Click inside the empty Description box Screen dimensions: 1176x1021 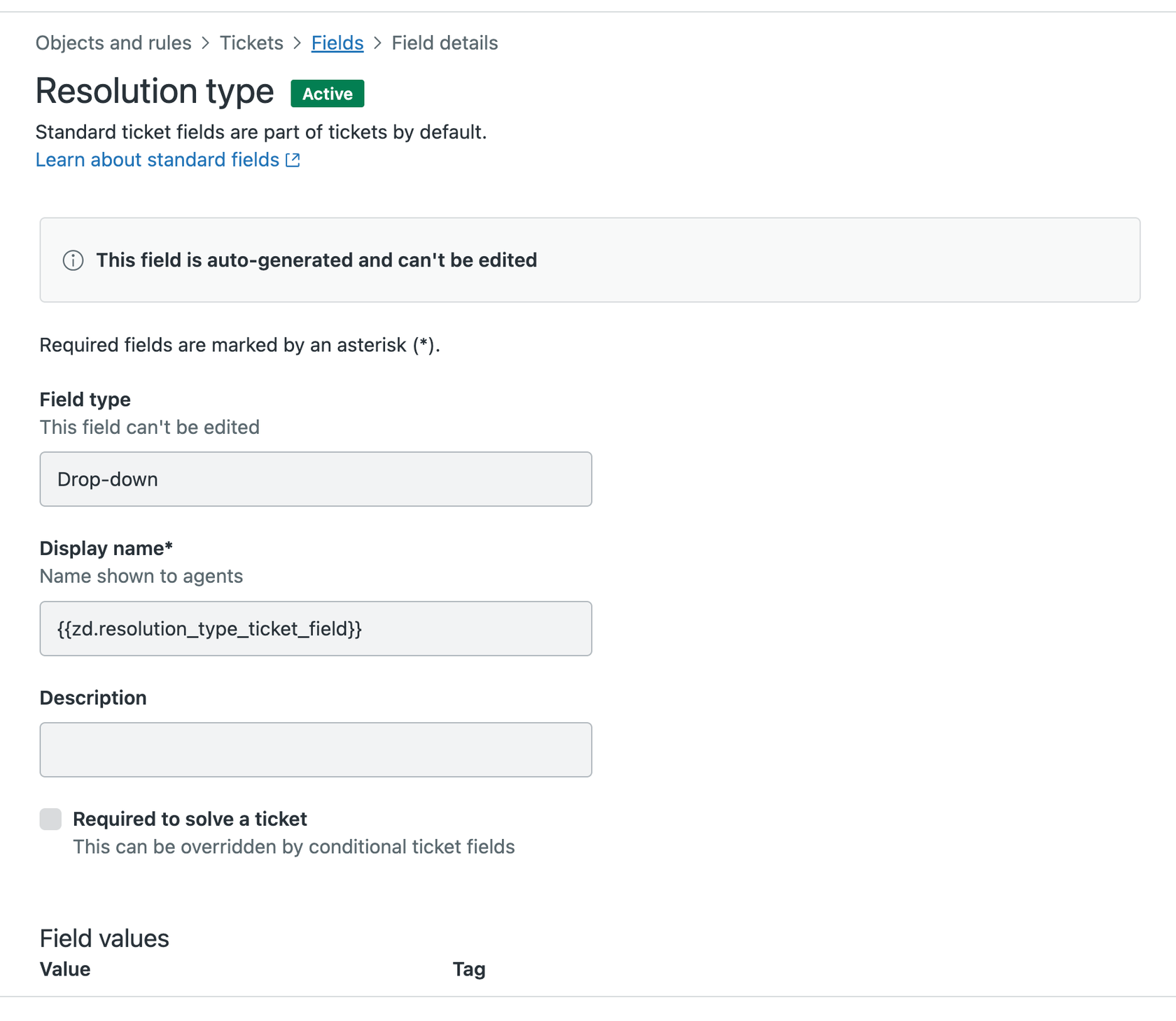point(316,749)
